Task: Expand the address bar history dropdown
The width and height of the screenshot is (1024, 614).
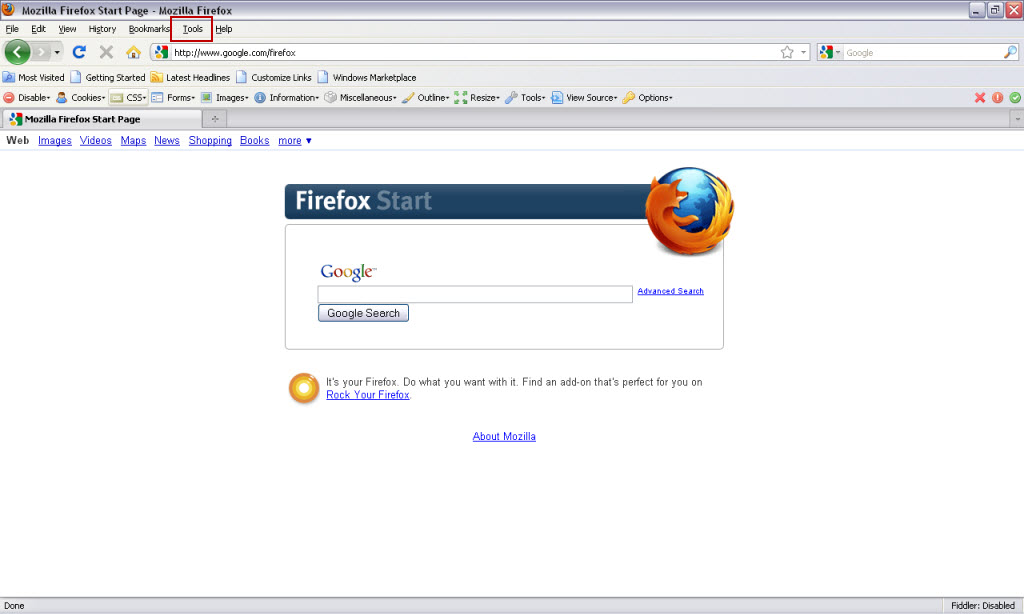Action: point(803,52)
